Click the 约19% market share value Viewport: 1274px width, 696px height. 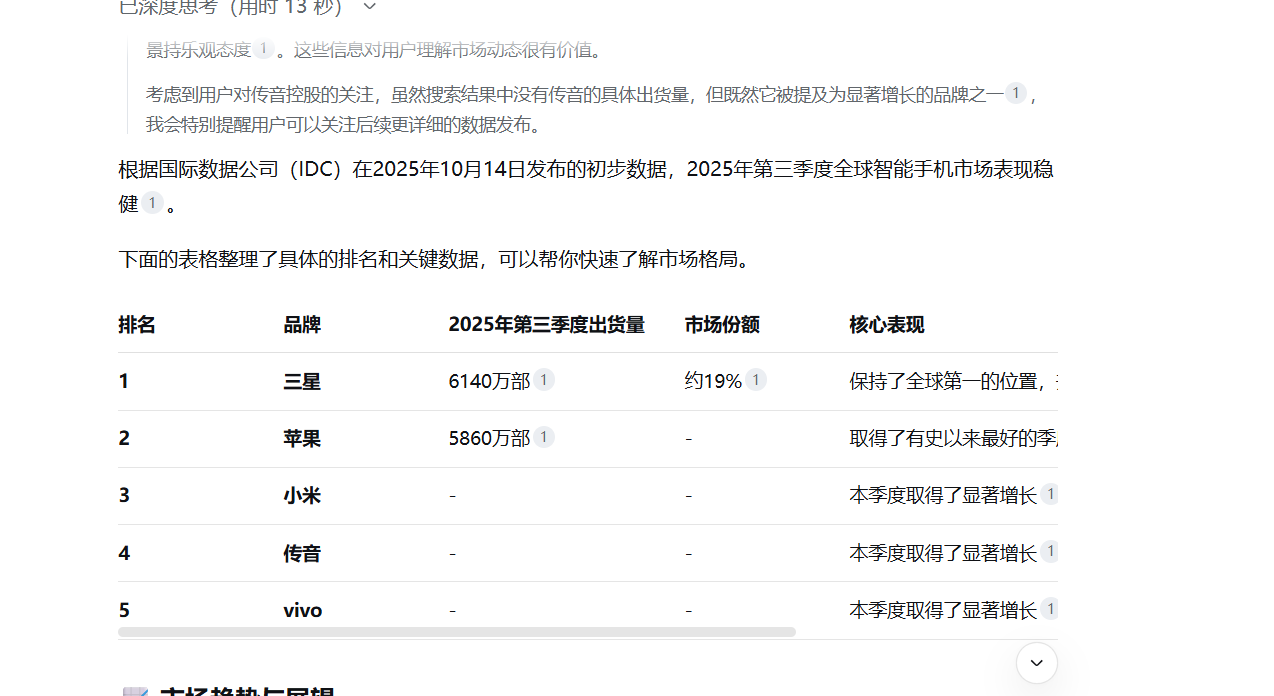coord(714,381)
